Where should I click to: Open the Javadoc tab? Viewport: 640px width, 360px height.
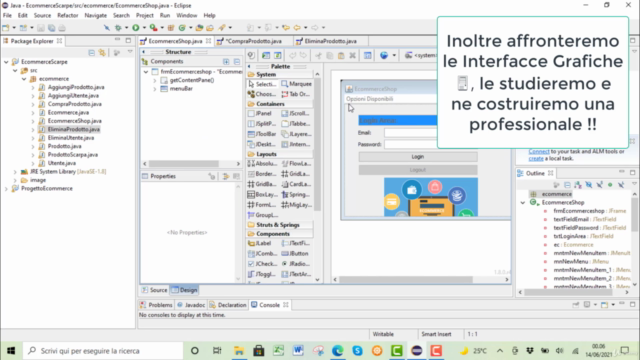[x=191, y=305]
